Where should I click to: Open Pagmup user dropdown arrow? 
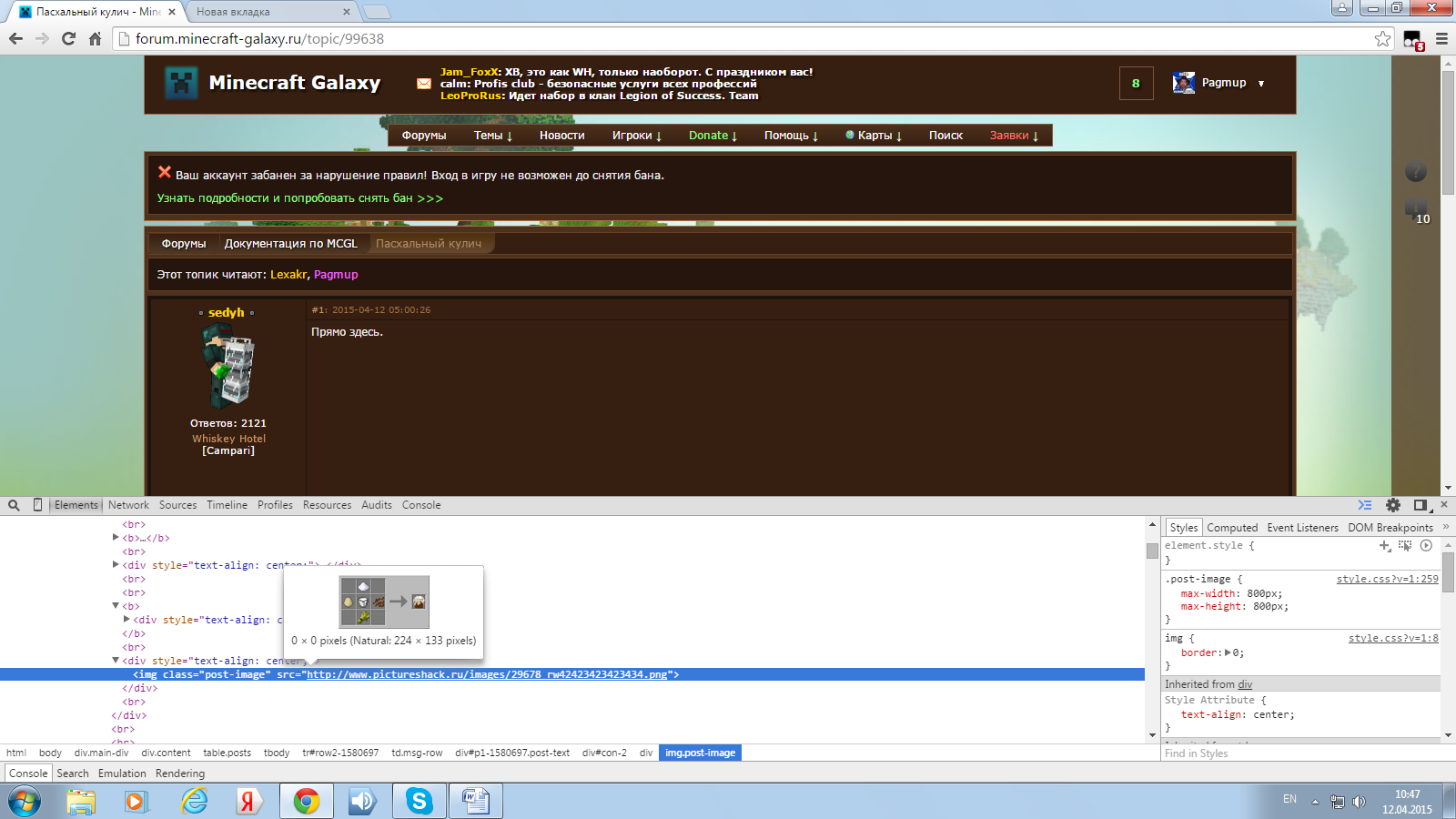click(x=1261, y=84)
